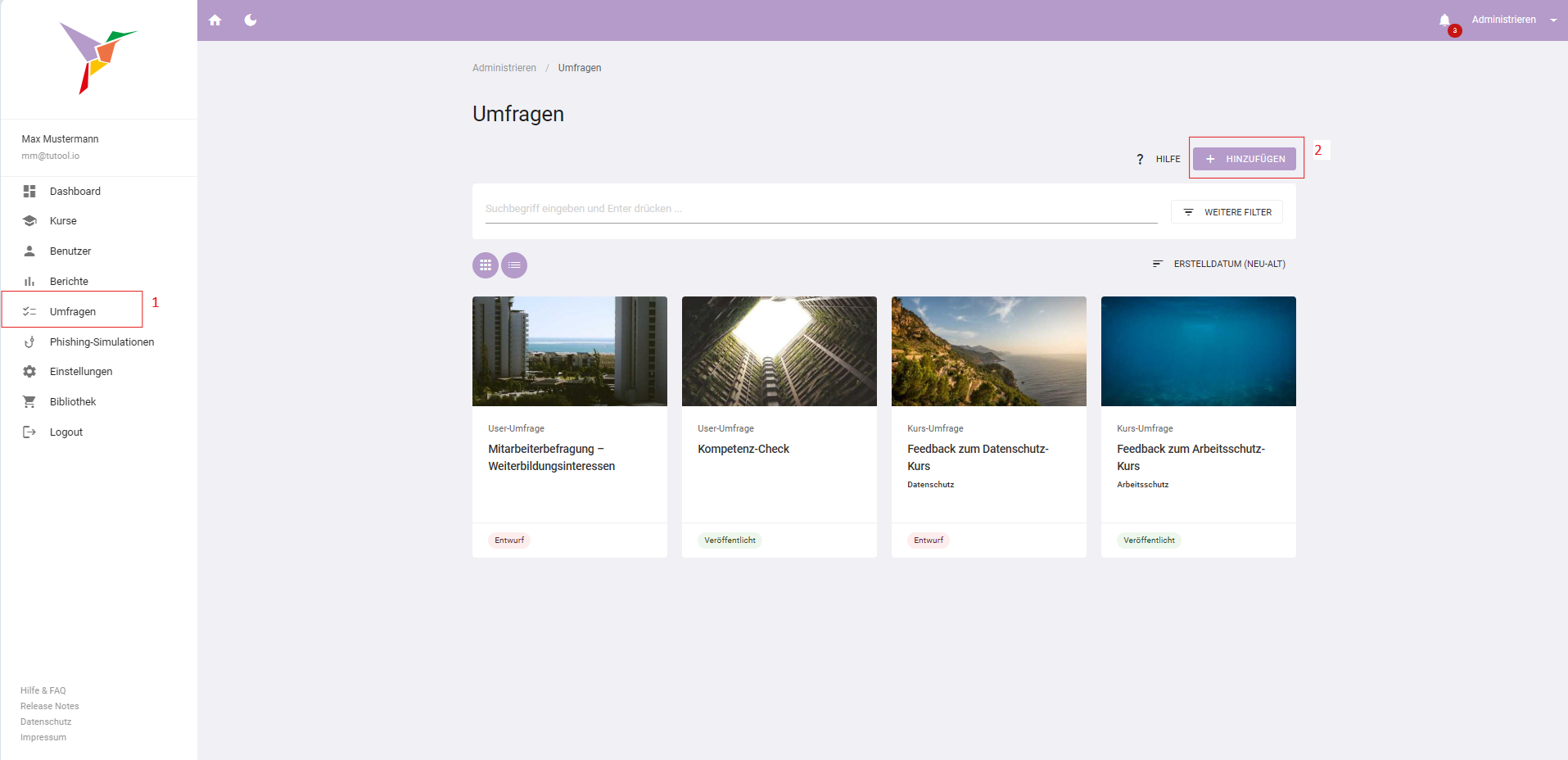
Task: Open Dashboard in sidebar
Action: (75, 191)
